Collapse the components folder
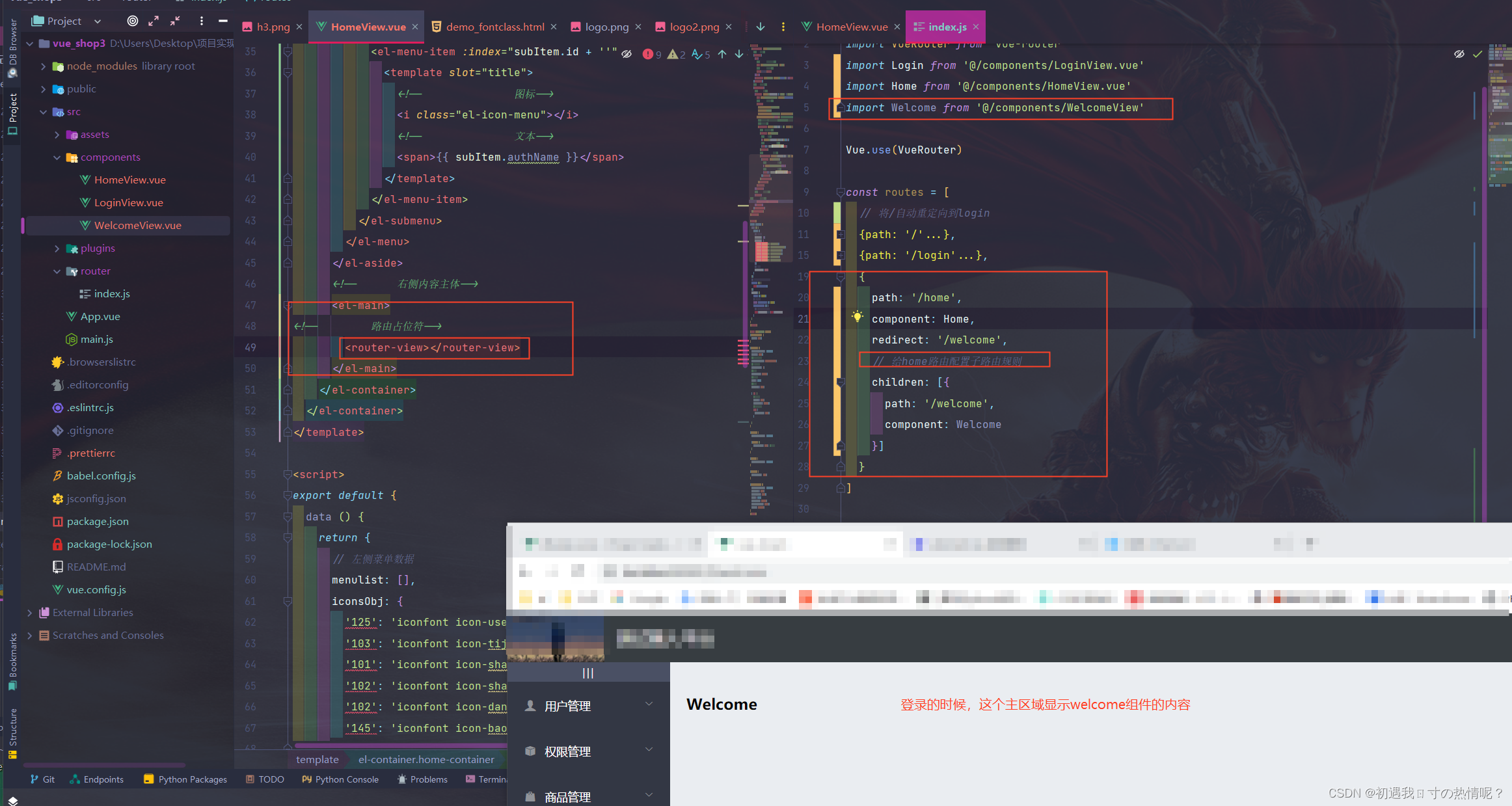Screen dimensions: 1512x806 pos(57,157)
